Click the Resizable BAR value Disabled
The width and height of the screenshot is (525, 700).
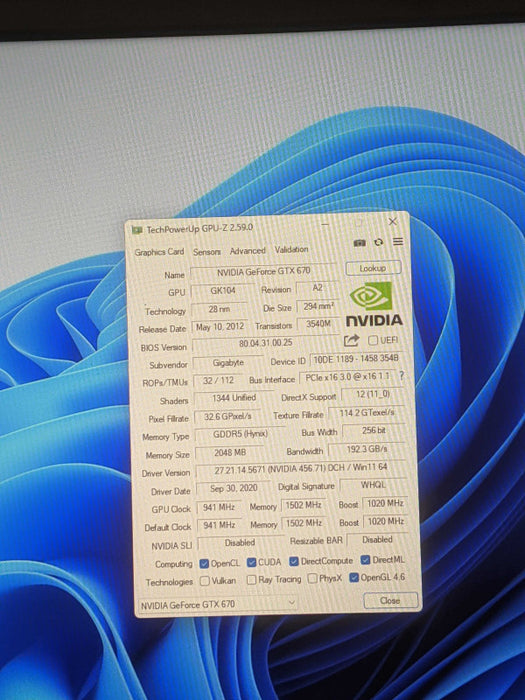pos(377,540)
